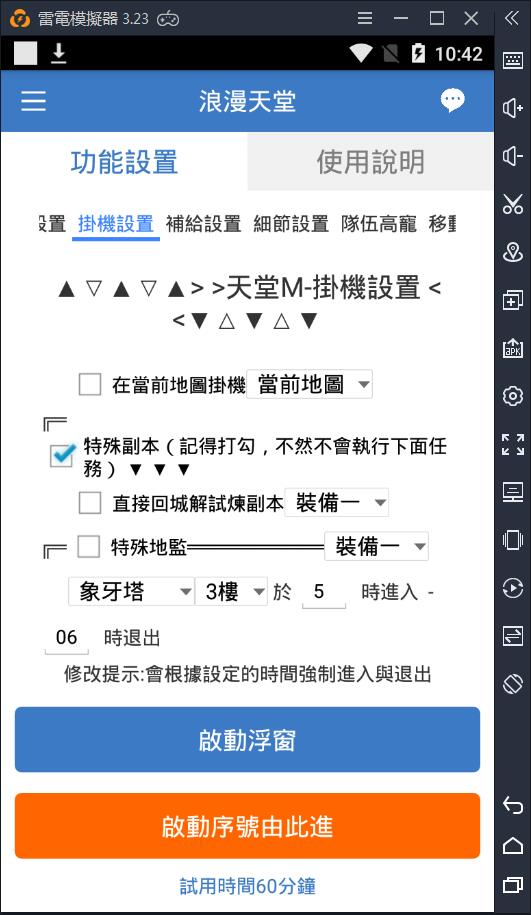Open the 象牙塔 dungeon dropdown
Image resolution: width=531 pixels, height=915 pixels.
[131, 592]
